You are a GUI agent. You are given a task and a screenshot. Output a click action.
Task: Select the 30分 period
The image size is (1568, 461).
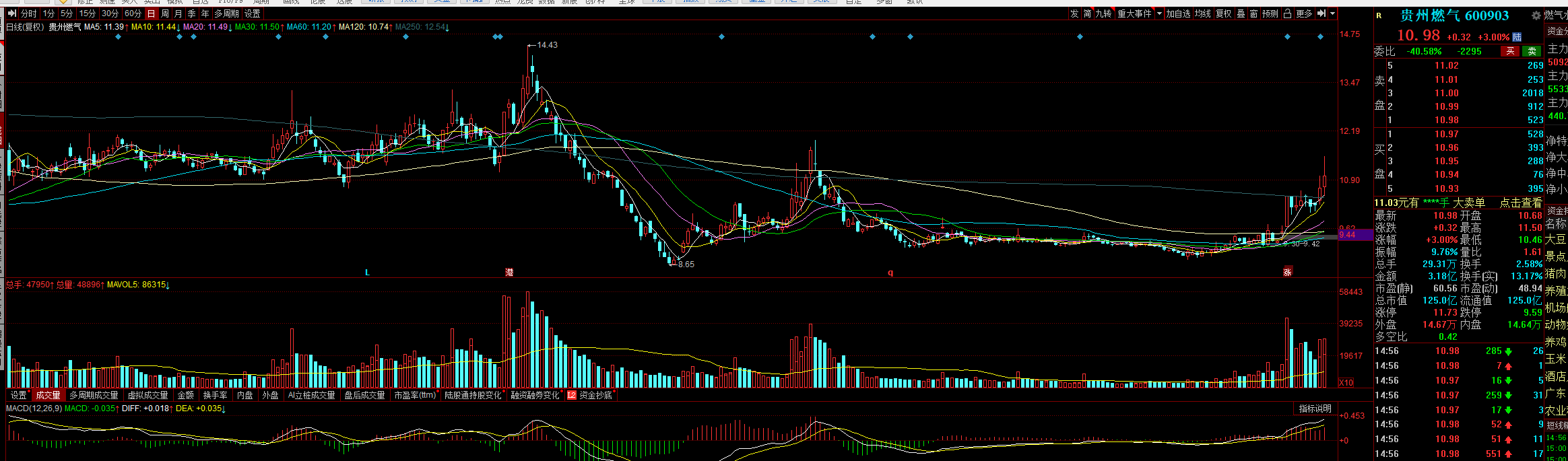coord(110,13)
